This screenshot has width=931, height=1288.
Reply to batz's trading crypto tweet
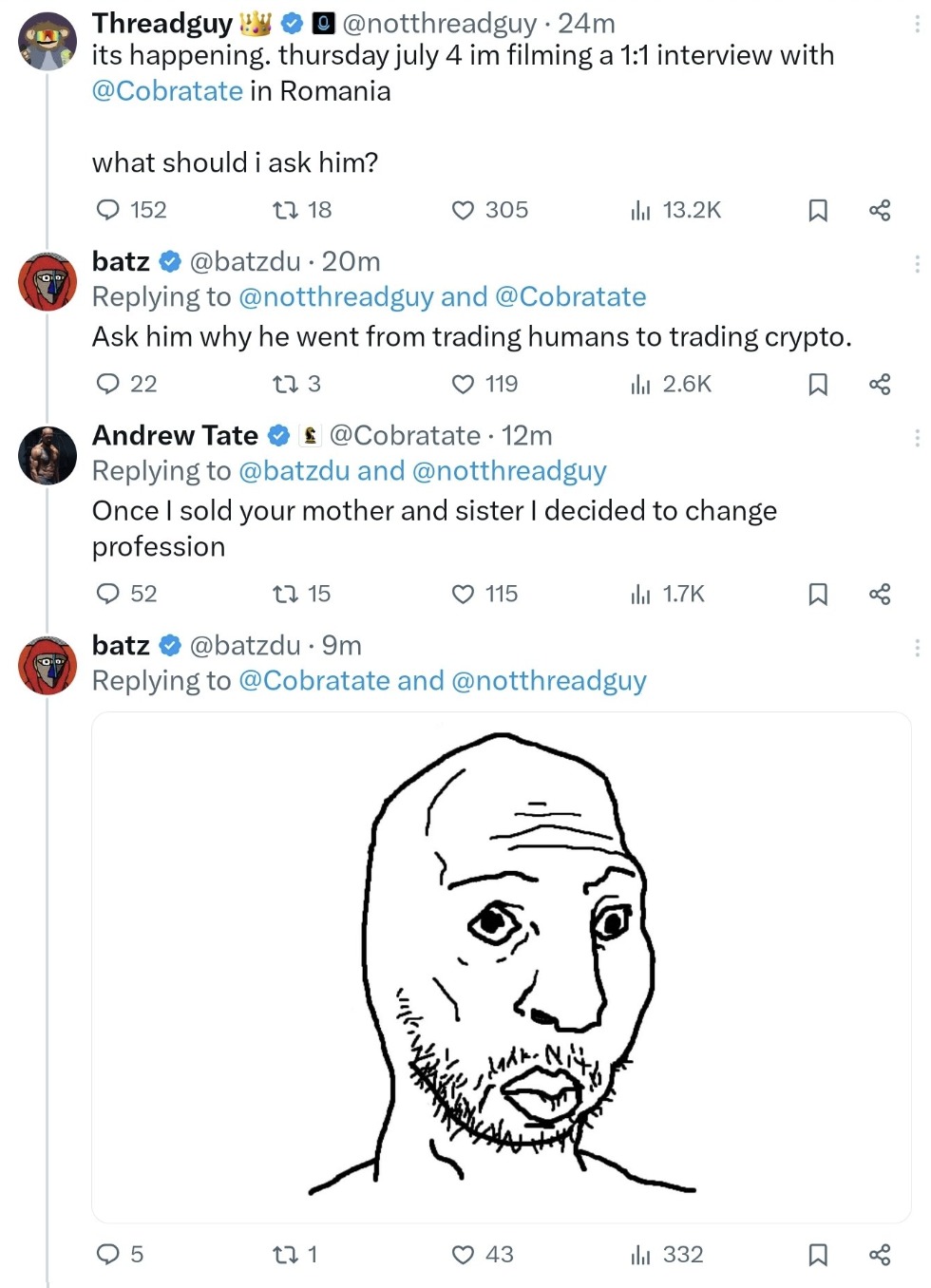(109, 384)
